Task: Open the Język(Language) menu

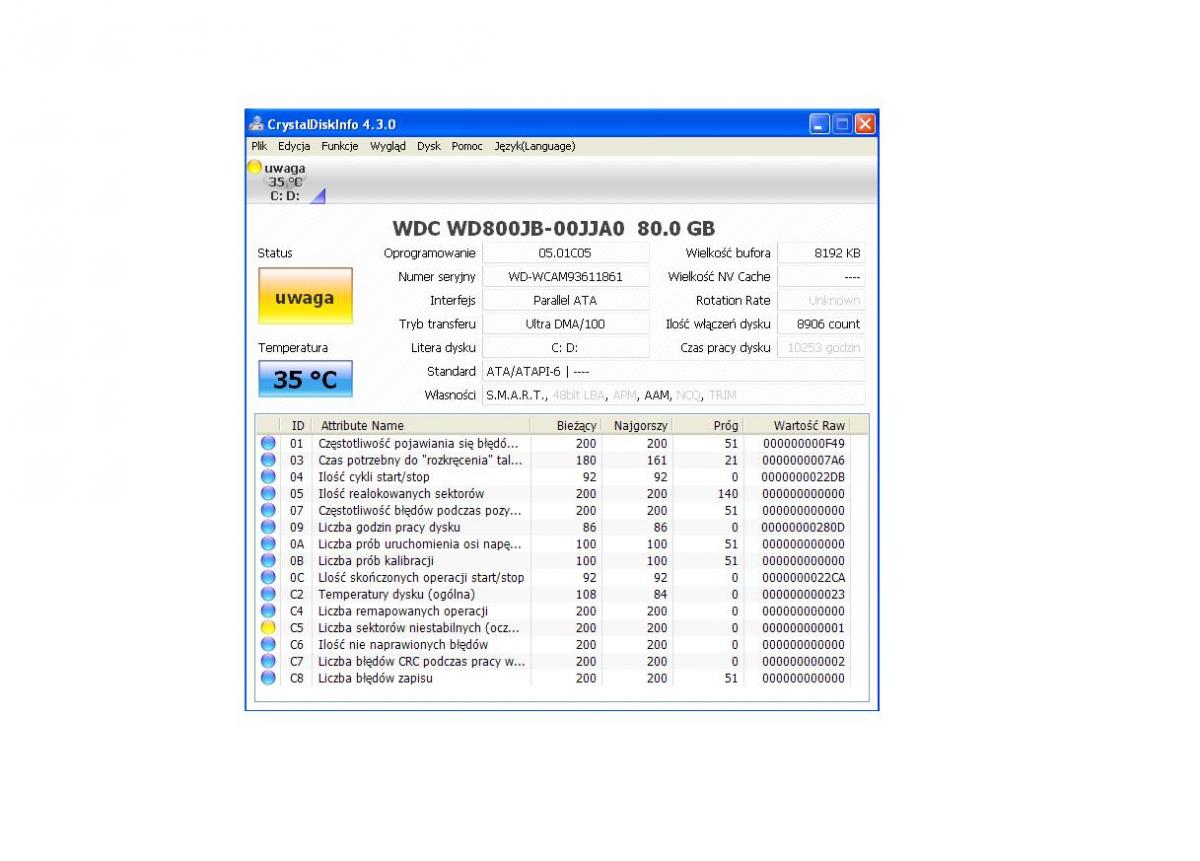Action: [535, 146]
